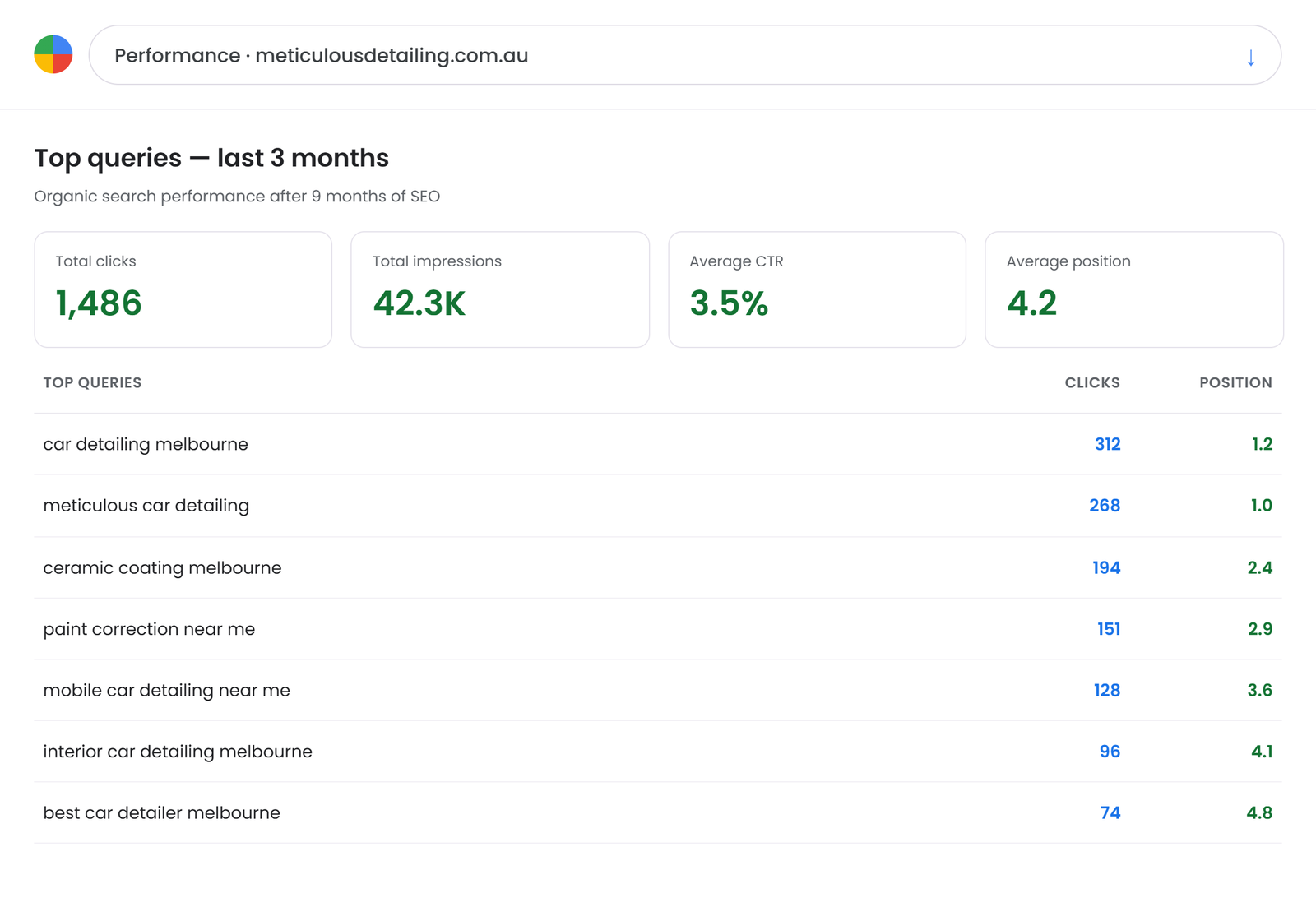Viewport: 1316px width, 907px height.
Task: Click the organic search performance subtitle
Action: pos(237,197)
